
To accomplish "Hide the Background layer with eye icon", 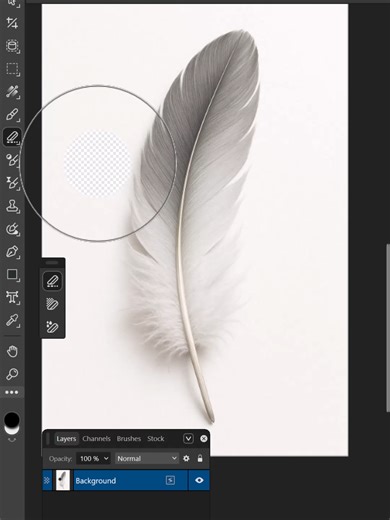I will (199, 480).
